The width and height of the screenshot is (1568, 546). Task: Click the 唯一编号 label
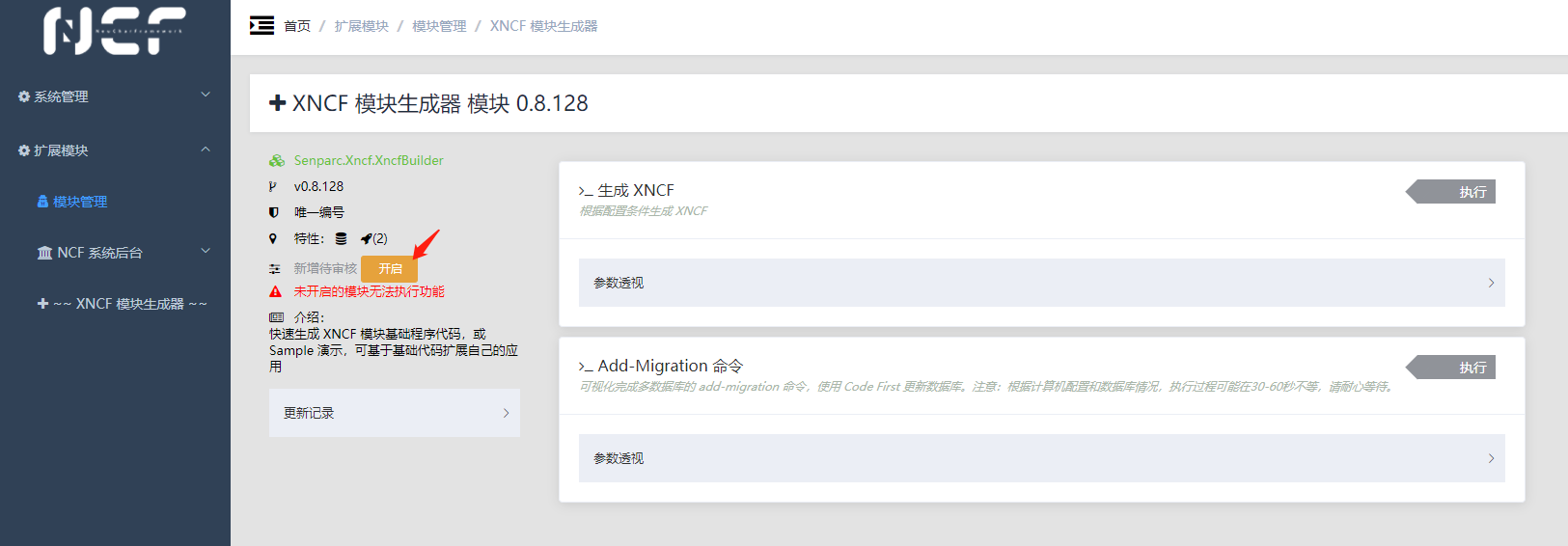(x=319, y=212)
